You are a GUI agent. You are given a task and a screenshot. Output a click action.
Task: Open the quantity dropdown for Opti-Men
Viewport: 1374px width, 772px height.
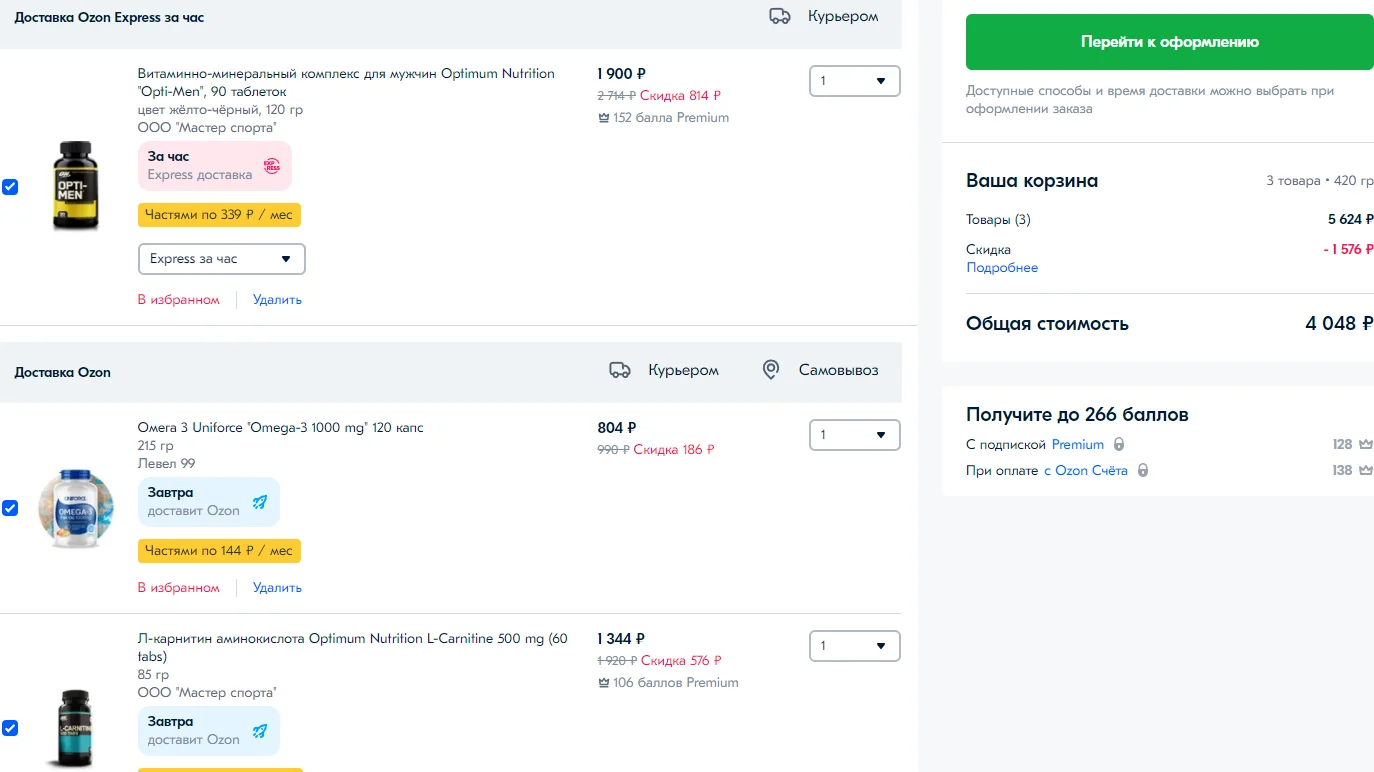(854, 81)
